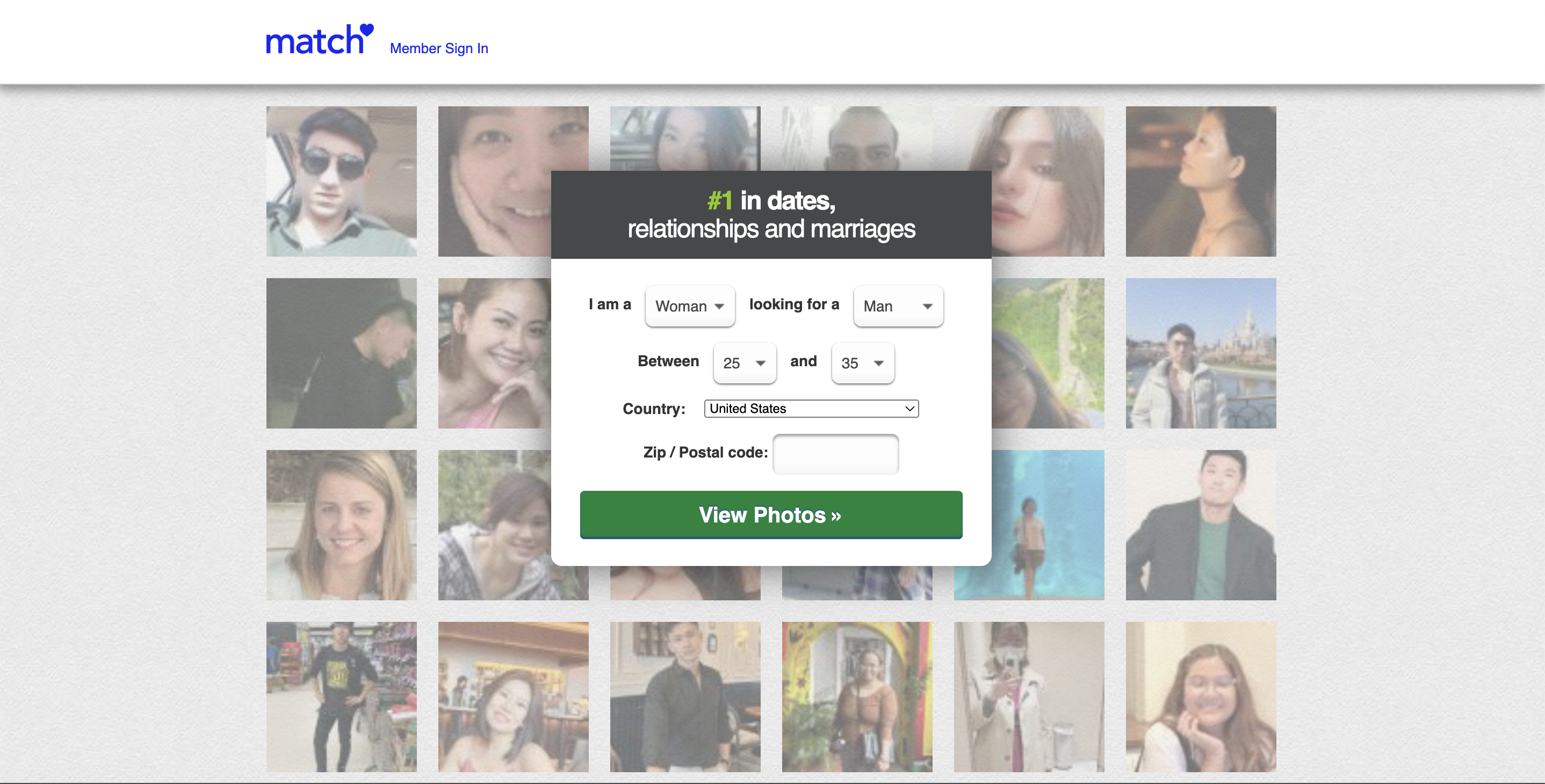Select the man standing in grocery store photo
This screenshot has height=784, width=1545.
[x=341, y=696]
